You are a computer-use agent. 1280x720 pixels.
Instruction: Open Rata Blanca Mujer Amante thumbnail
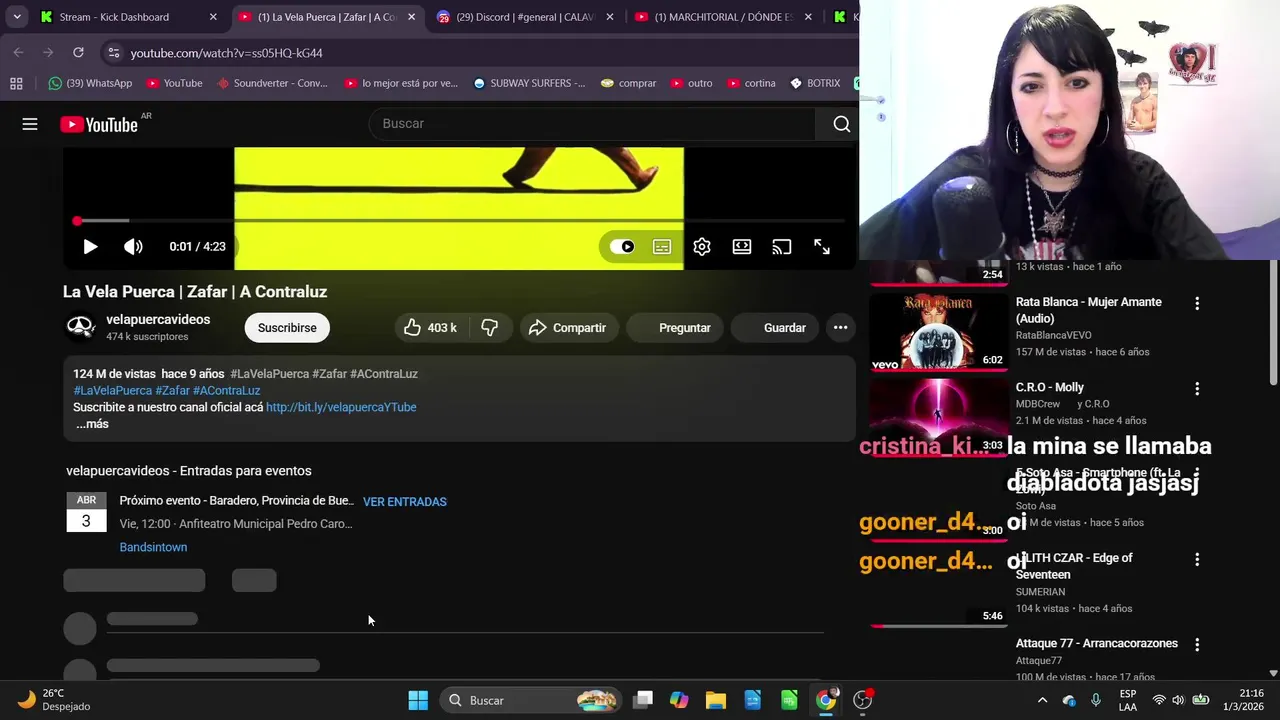click(938, 332)
